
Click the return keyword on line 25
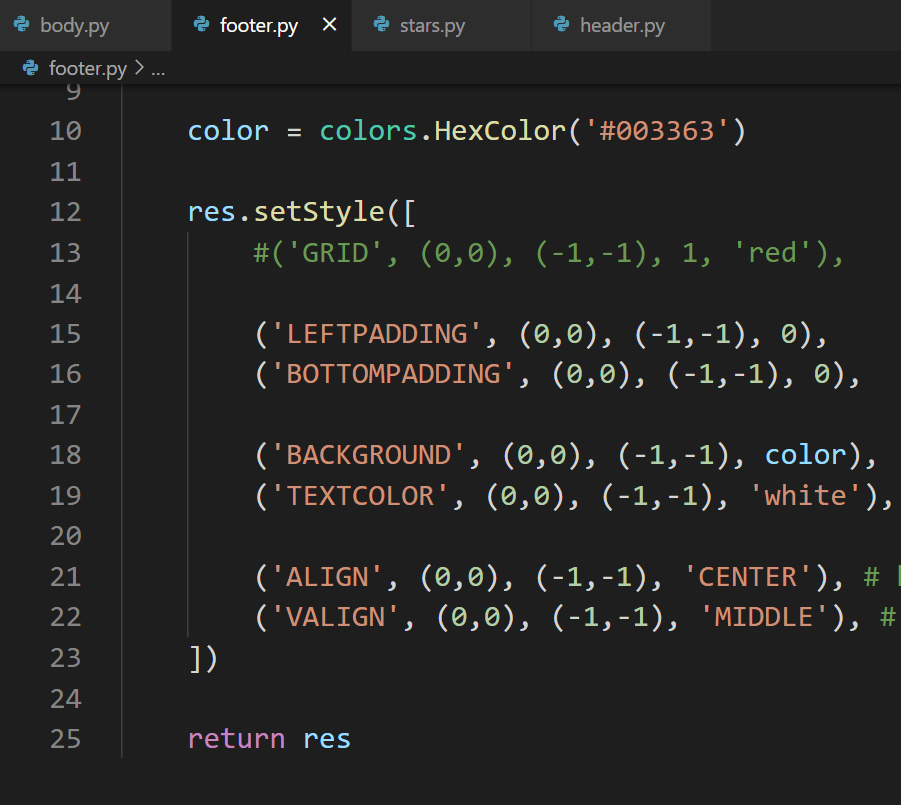click(236, 739)
